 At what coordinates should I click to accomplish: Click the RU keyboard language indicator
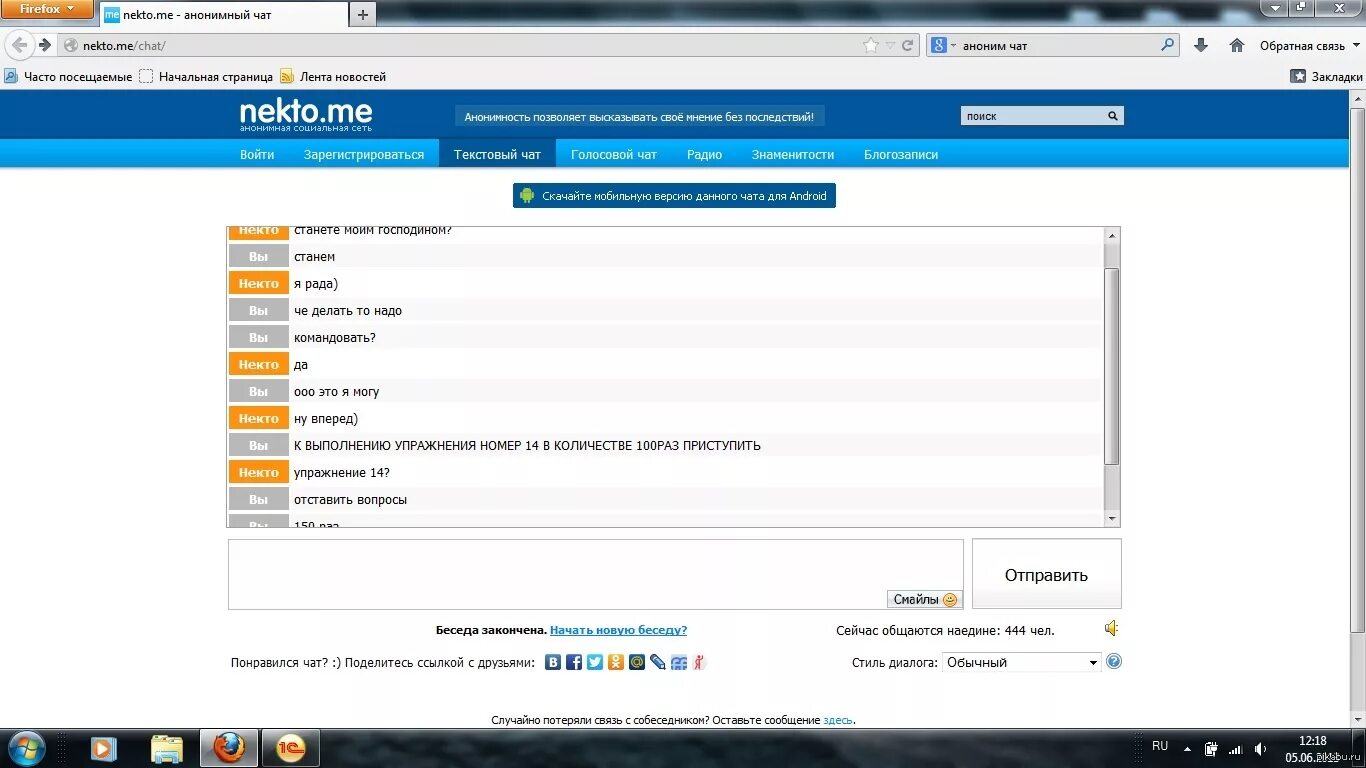1160,746
